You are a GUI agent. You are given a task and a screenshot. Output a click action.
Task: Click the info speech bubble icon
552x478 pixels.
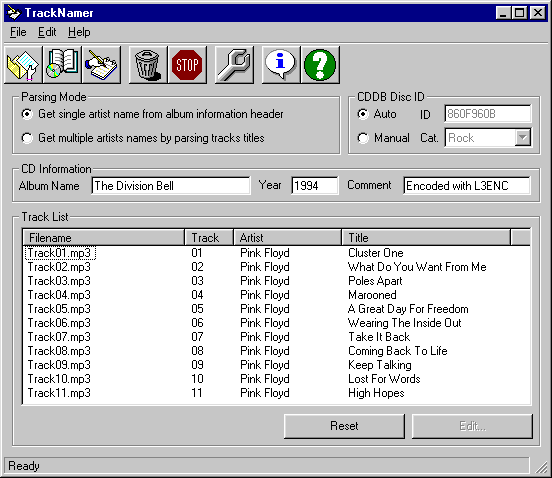point(281,65)
